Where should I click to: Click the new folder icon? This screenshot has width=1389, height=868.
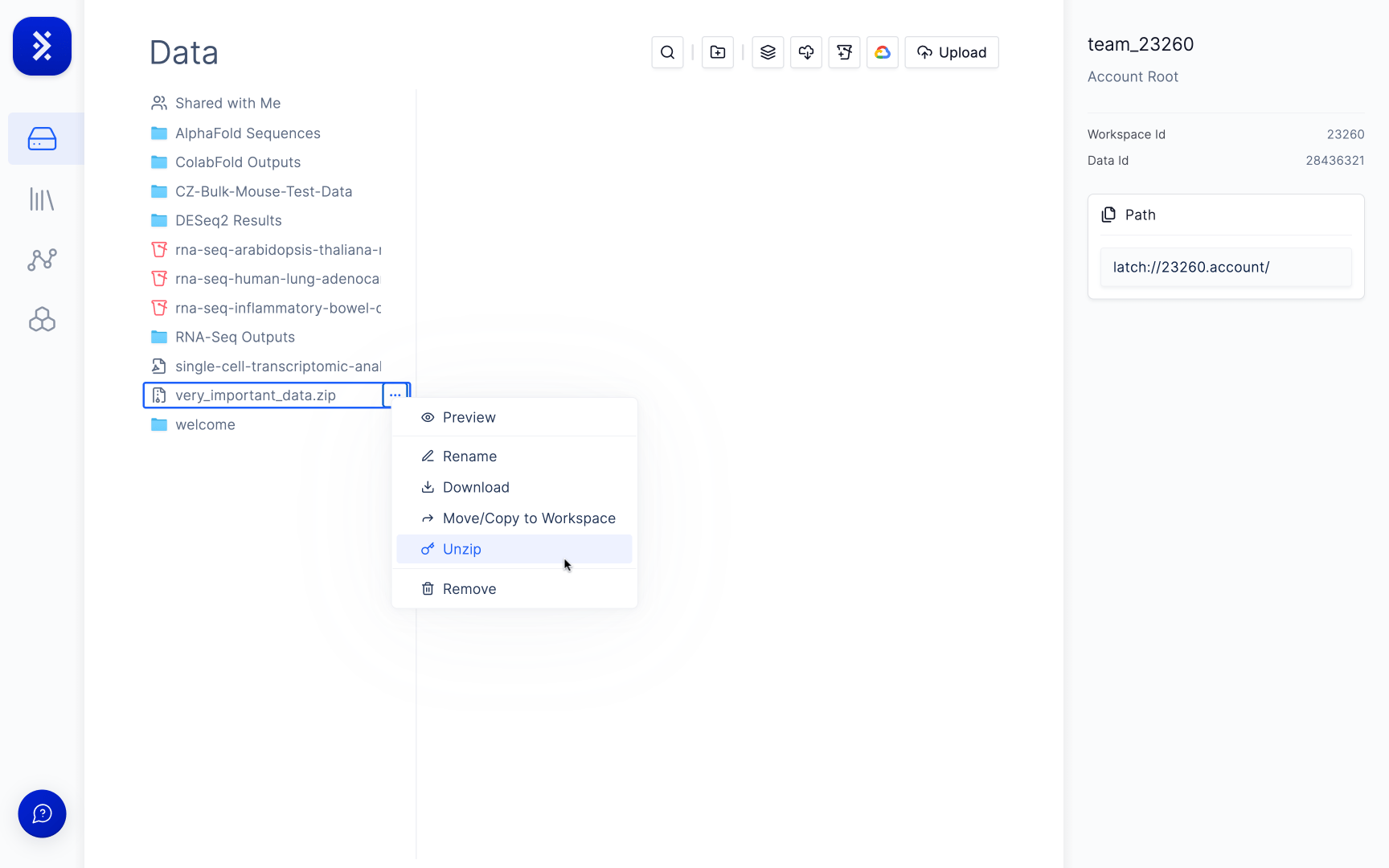(718, 52)
